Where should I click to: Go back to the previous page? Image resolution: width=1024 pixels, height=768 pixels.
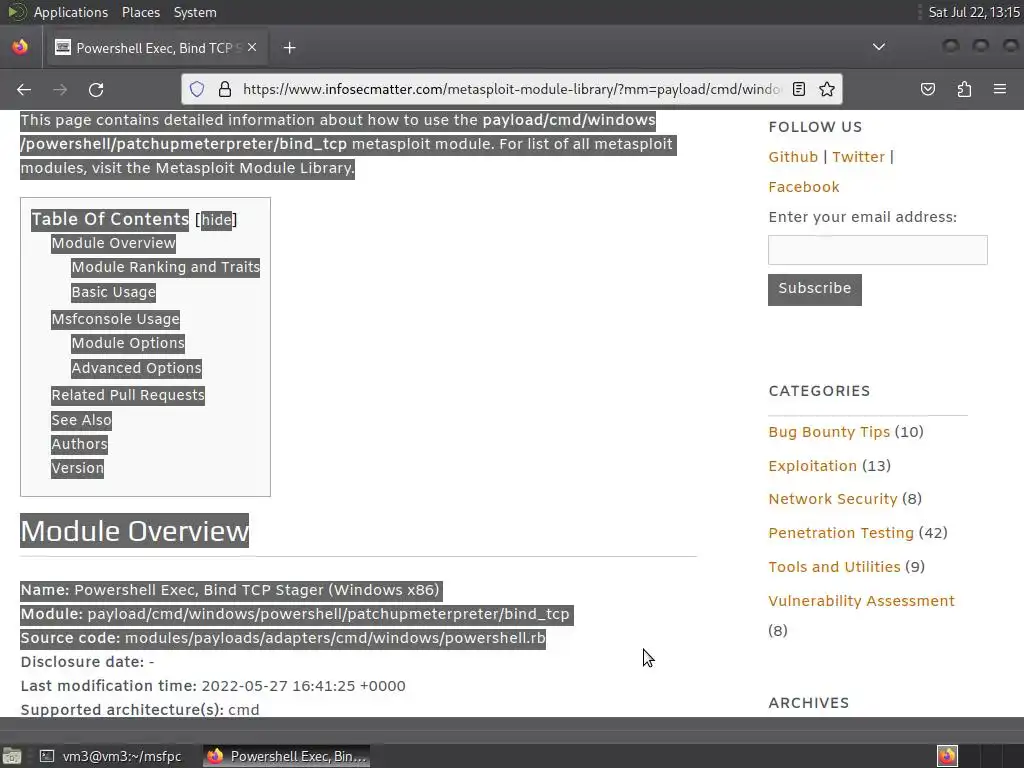click(24, 89)
